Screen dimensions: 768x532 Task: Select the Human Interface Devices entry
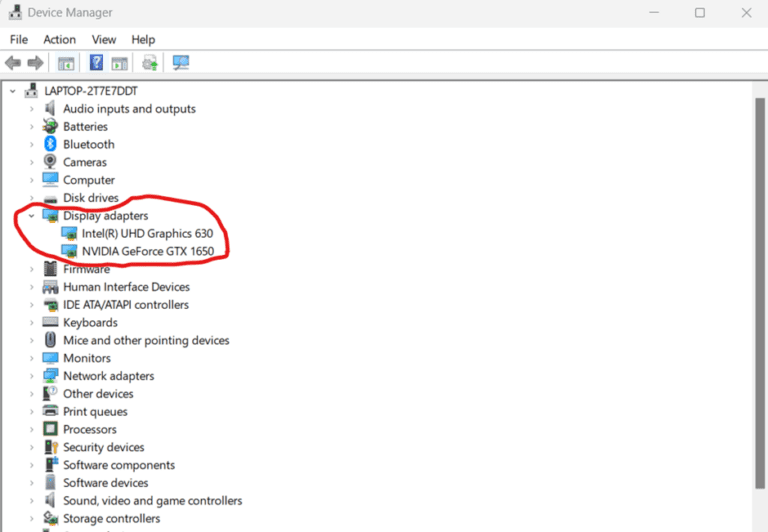coord(126,287)
